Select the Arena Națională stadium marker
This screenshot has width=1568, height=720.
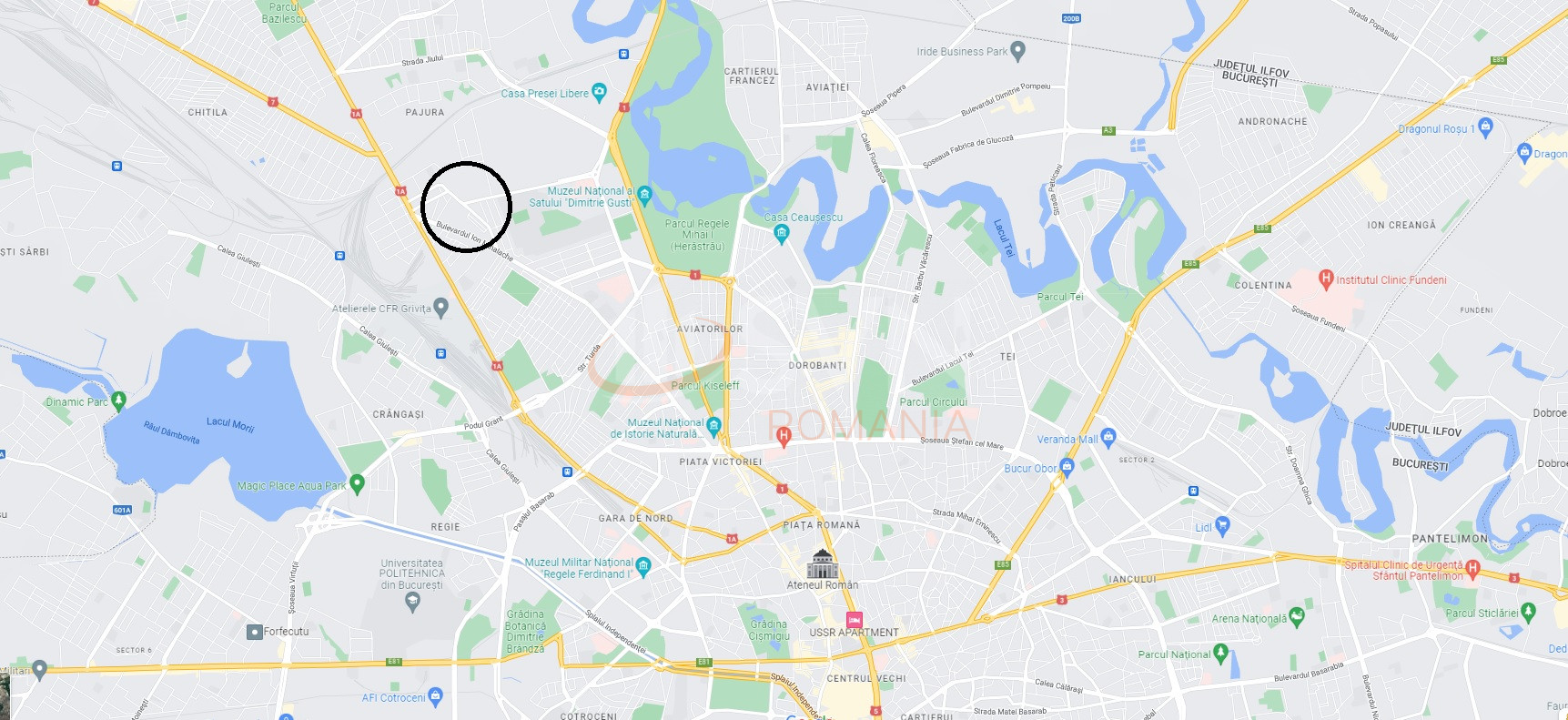coord(1297,617)
